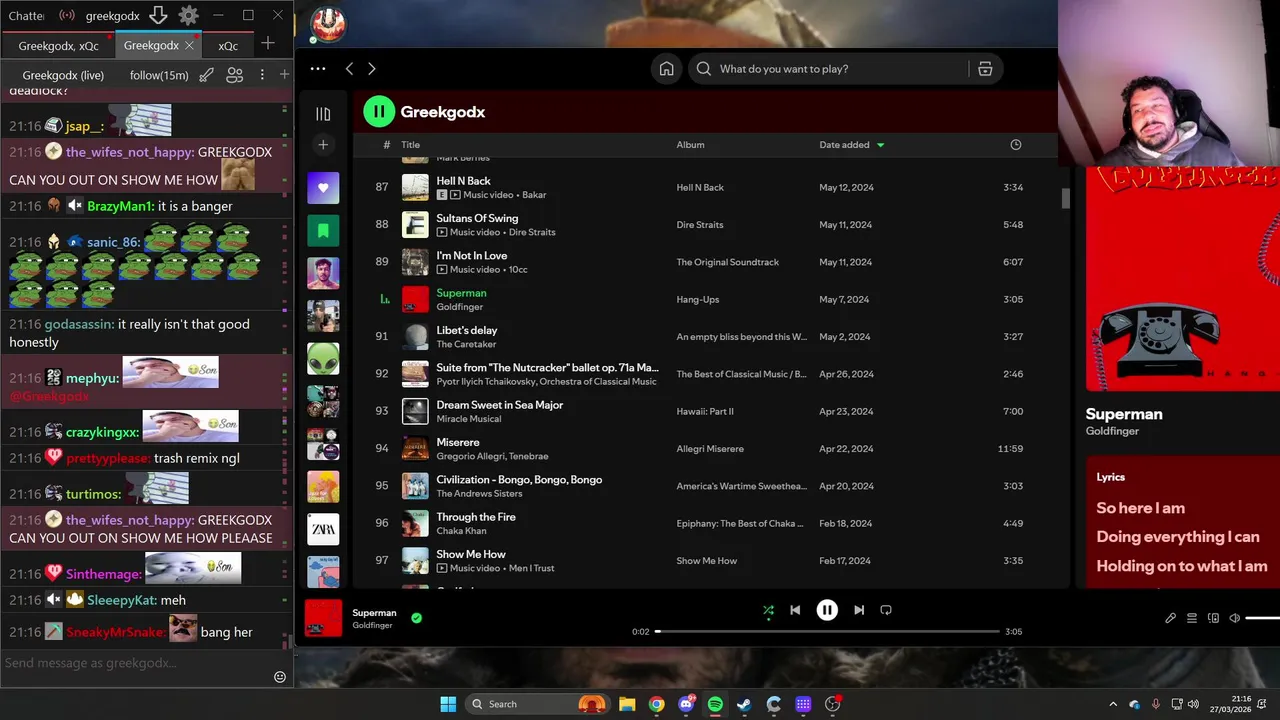Open the play queue icon

pyautogui.click(x=1192, y=618)
